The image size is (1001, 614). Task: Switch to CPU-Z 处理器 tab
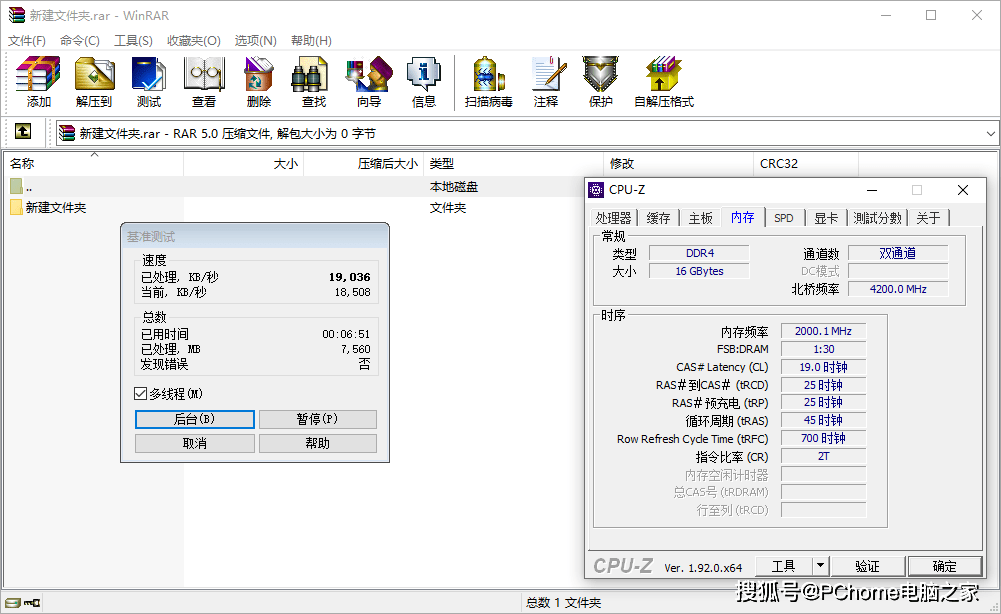(613, 218)
